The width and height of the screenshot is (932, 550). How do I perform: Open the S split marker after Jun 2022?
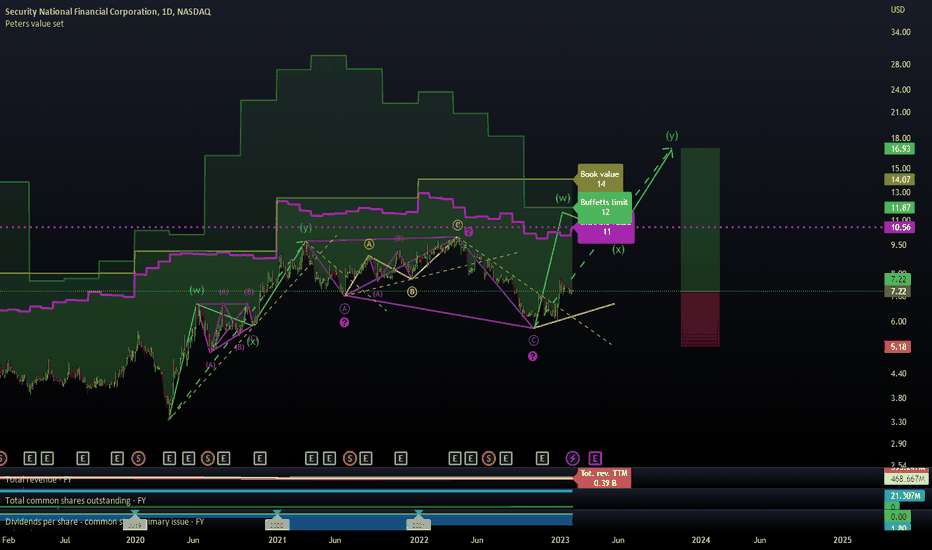pyautogui.click(x=489, y=458)
